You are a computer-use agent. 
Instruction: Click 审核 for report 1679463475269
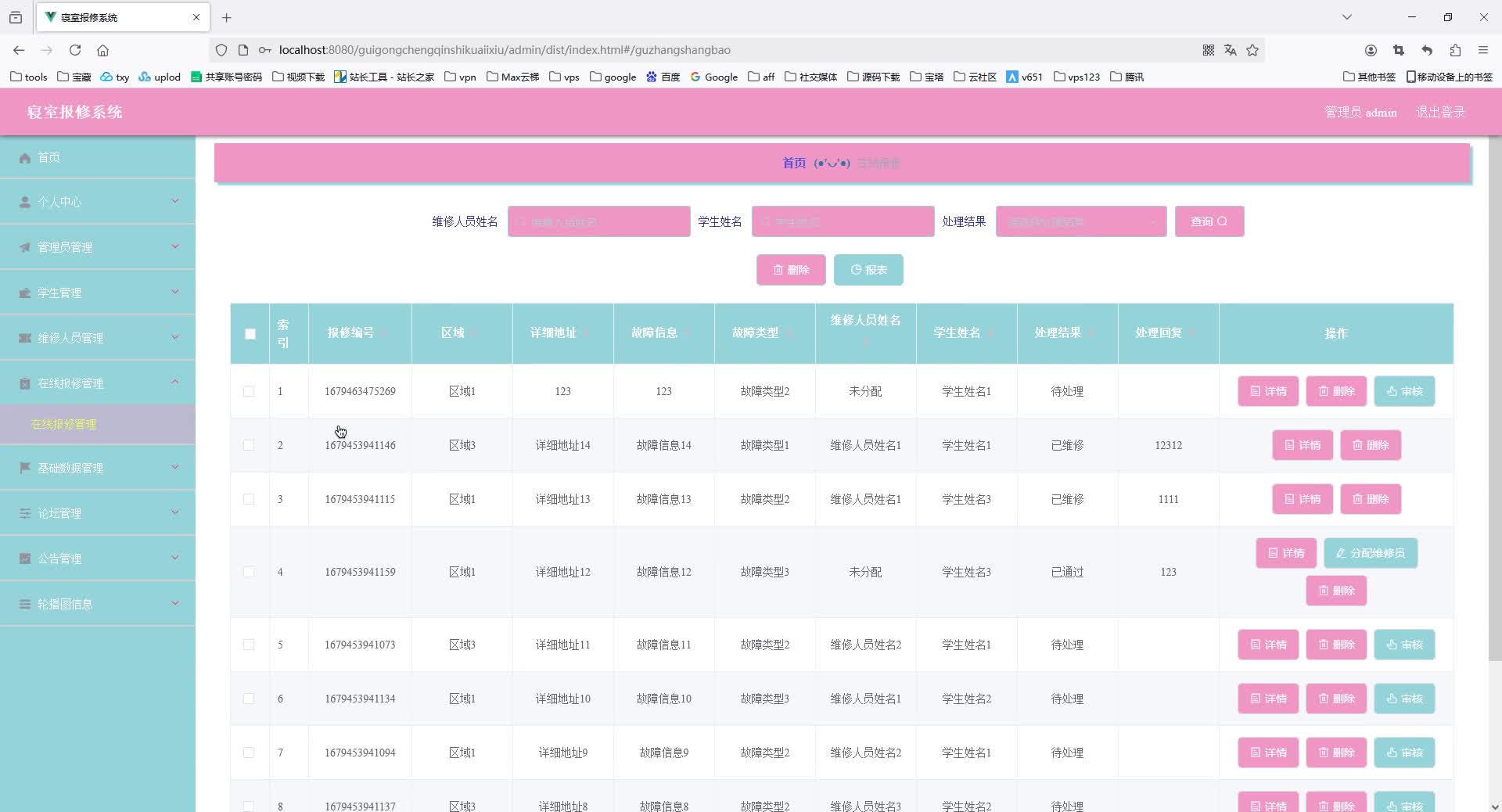pyautogui.click(x=1404, y=391)
